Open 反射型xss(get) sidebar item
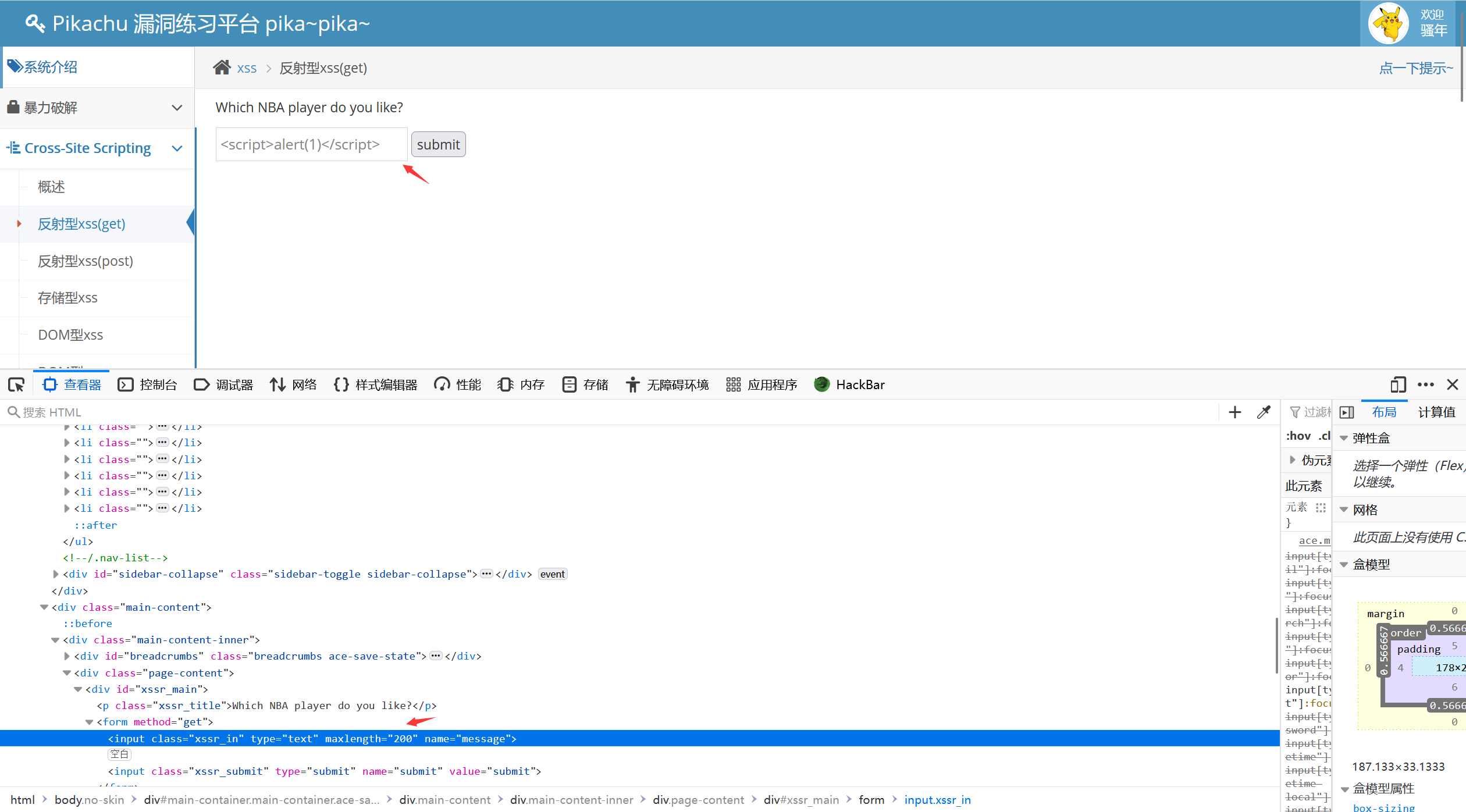 tap(81, 224)
